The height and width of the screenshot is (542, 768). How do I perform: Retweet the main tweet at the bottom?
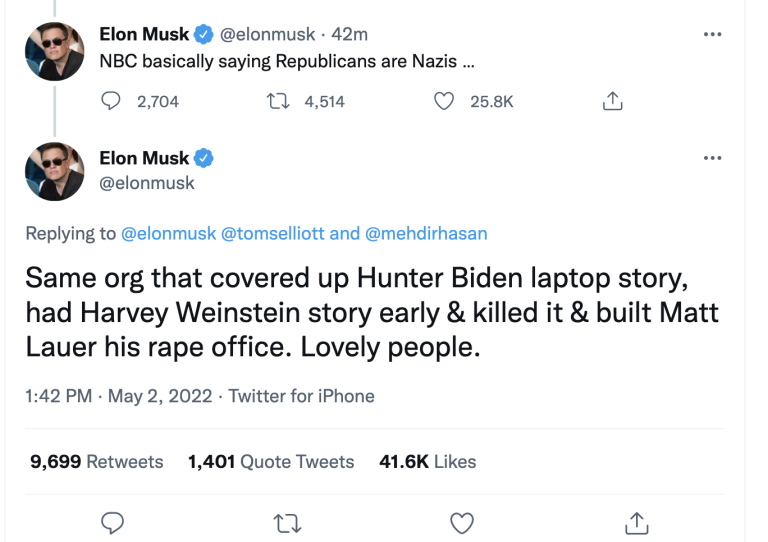coord(288,522)
